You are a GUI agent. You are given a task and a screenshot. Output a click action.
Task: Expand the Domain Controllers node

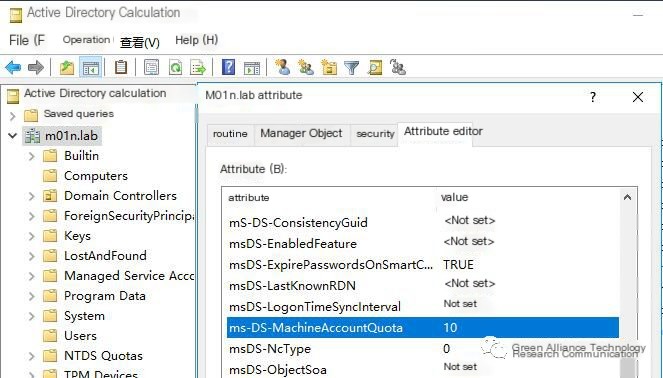pyautogui.click(x=31, y=196)
